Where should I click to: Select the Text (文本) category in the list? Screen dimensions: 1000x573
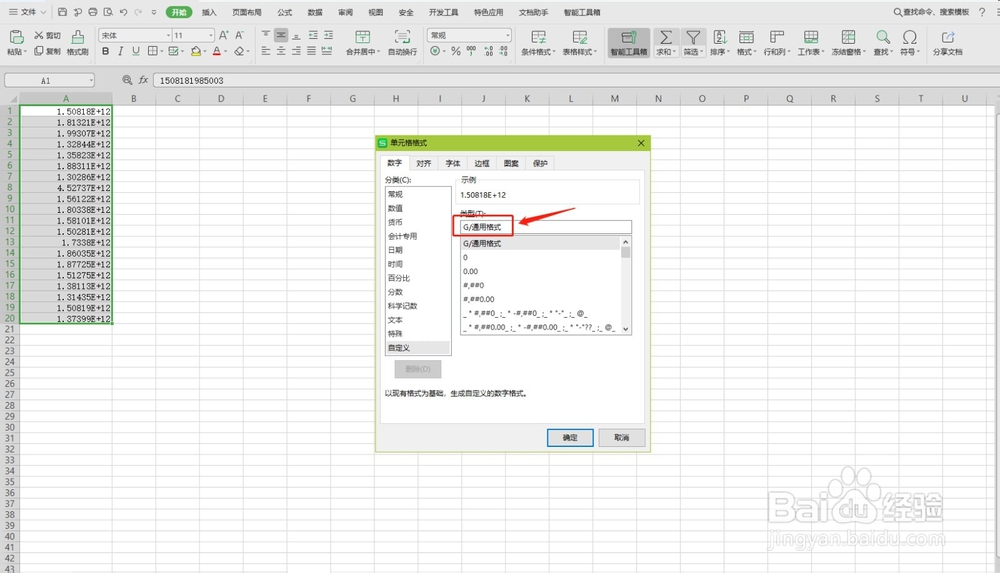[x=418, y=320]
